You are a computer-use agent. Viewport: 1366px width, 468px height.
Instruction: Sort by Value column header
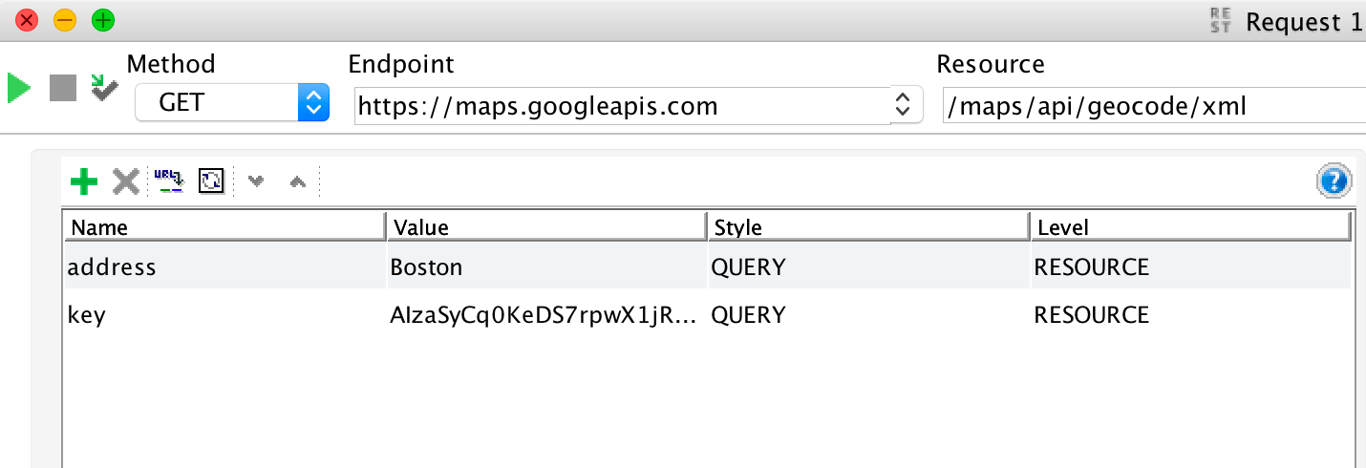(547, 227)
